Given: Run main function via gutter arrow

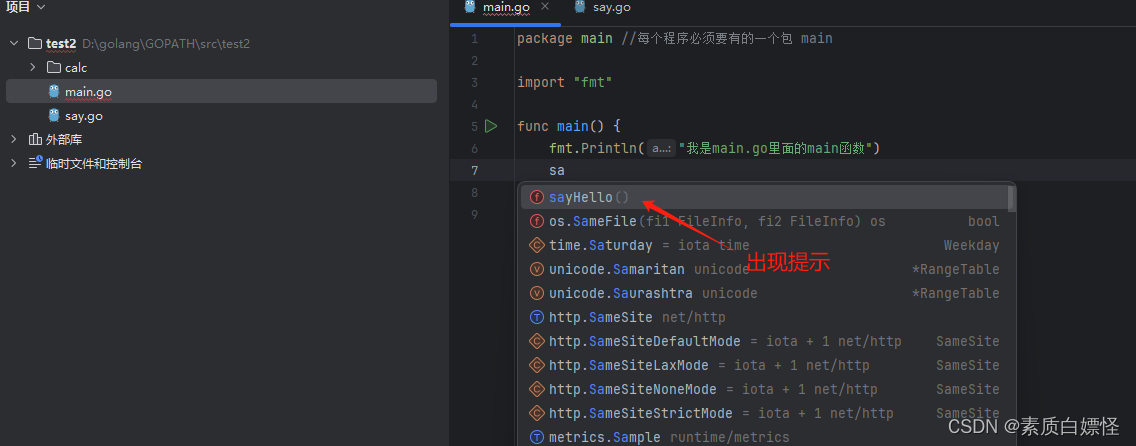Looking at the screenshot, I should tap(490, 126).
